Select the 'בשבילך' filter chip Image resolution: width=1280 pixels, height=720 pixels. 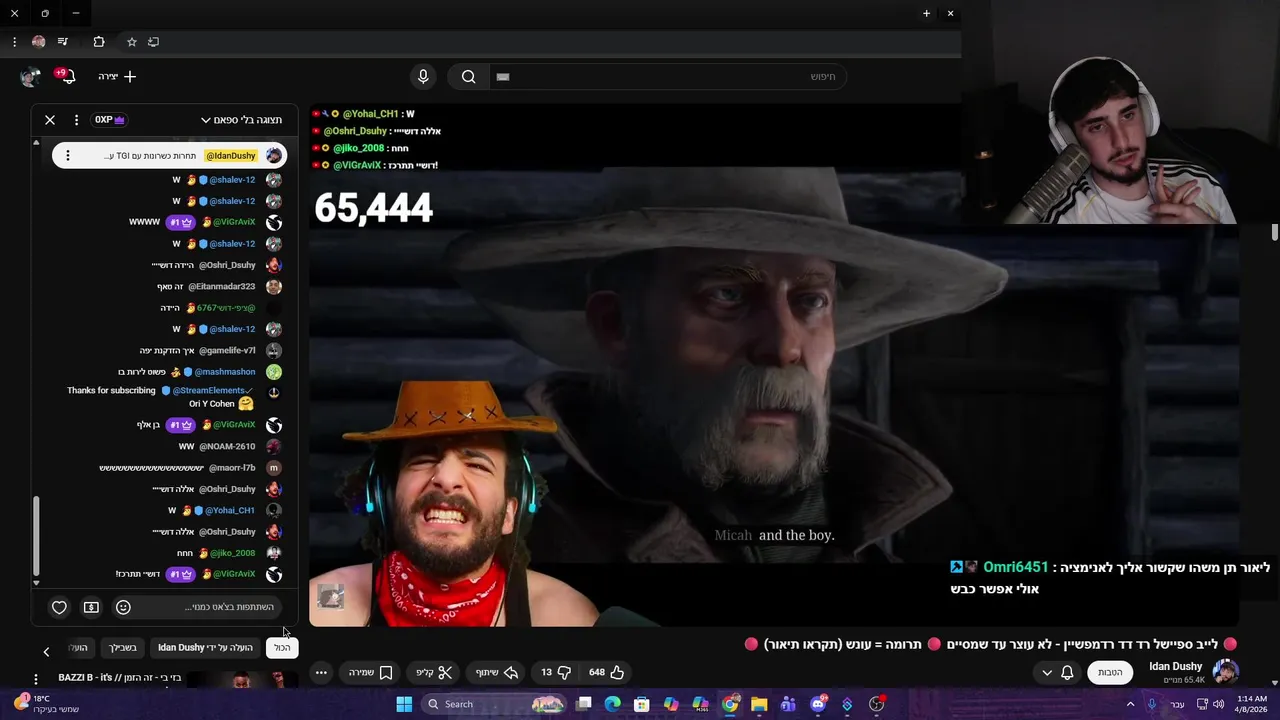coord(123,648)
